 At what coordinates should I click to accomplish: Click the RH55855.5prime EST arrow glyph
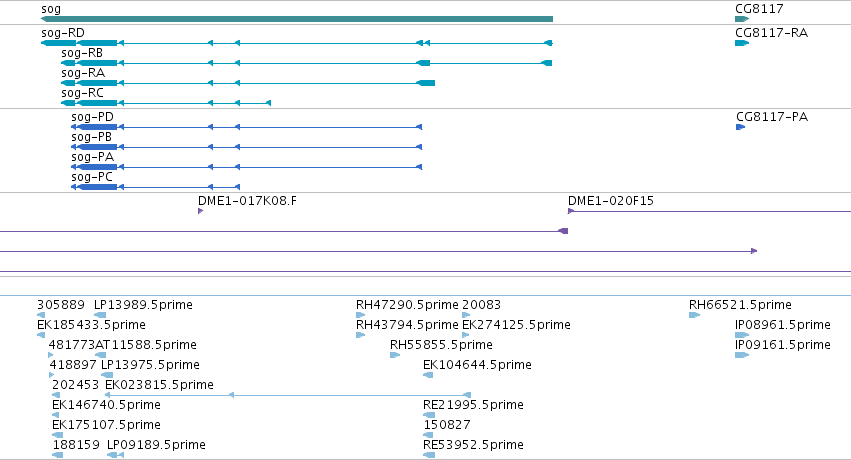[x=395, y=355]
